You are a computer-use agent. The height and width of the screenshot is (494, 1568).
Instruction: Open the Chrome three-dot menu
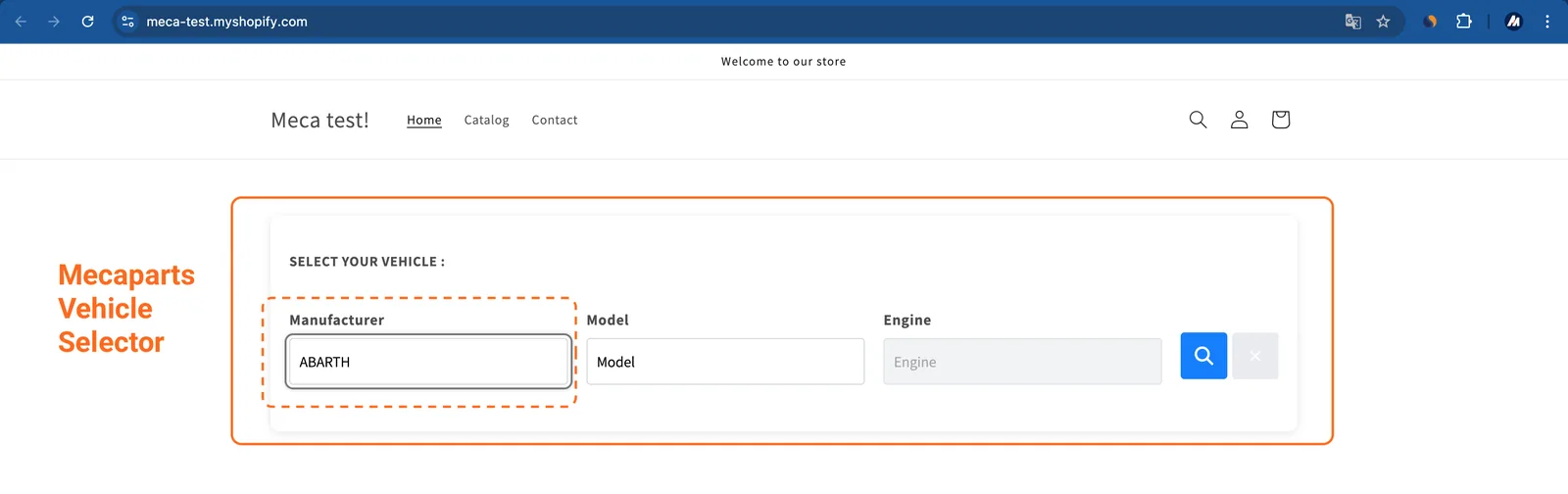[1547, 22]
